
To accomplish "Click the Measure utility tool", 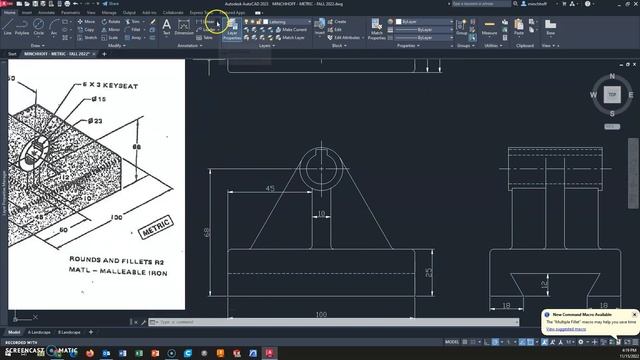I will coord(489,27).
